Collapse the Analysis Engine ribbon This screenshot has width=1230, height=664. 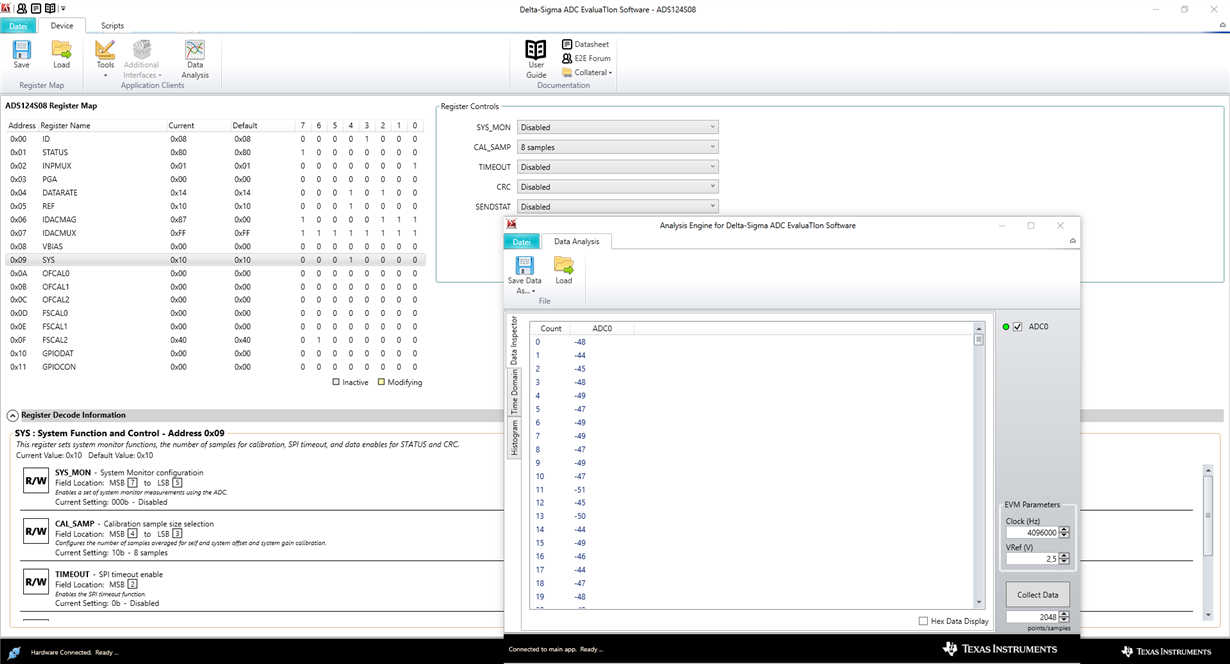pyautogui.click(x=1072, y=242)
